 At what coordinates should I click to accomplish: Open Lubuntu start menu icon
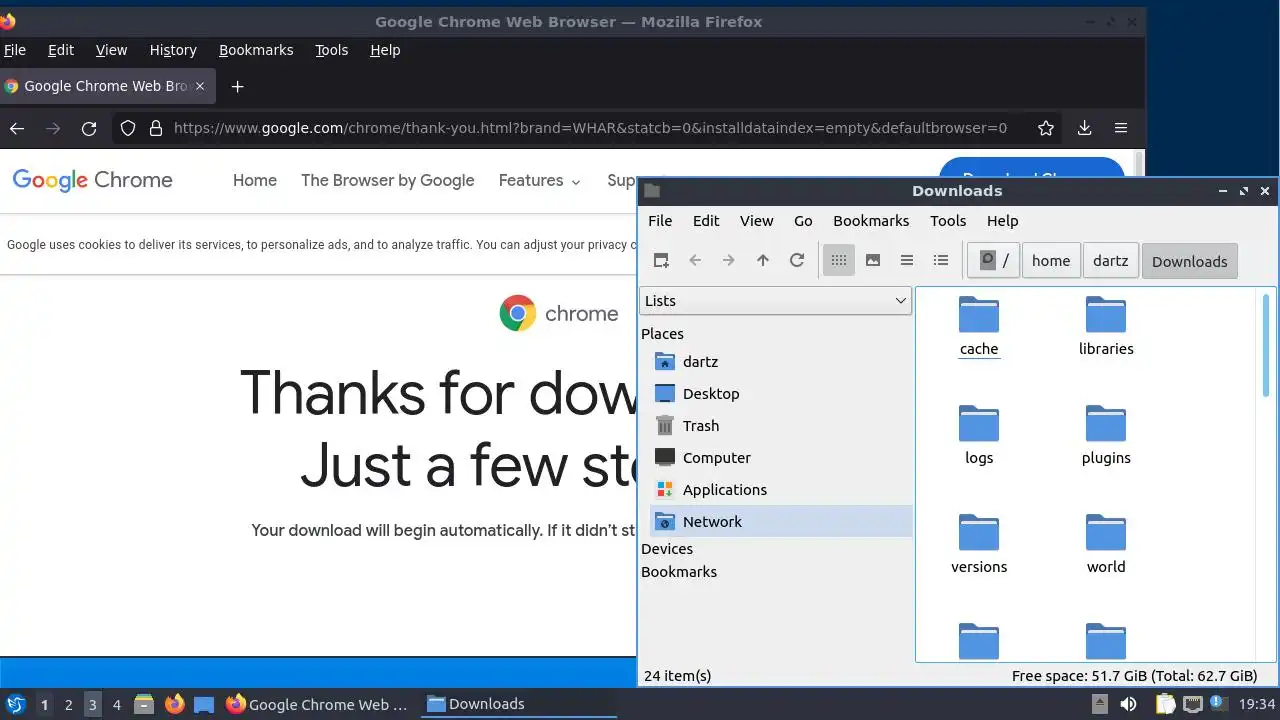point(16,705)
